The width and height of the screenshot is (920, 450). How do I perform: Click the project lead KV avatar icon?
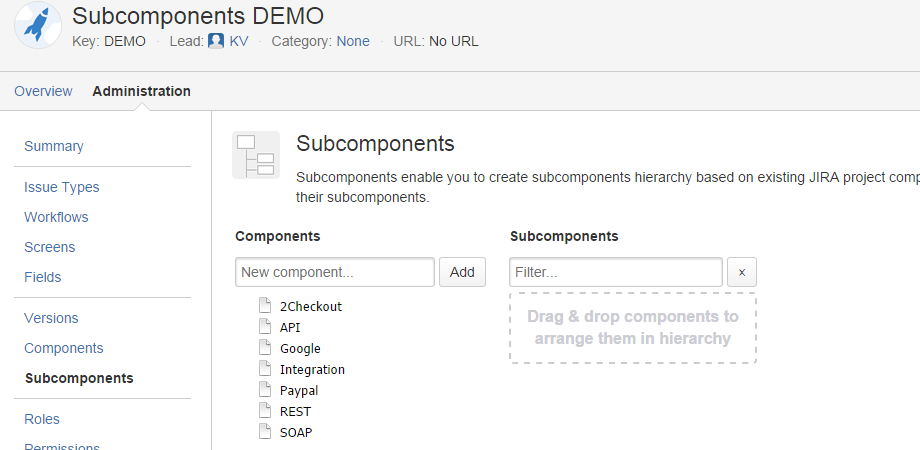tap(215, 41)
